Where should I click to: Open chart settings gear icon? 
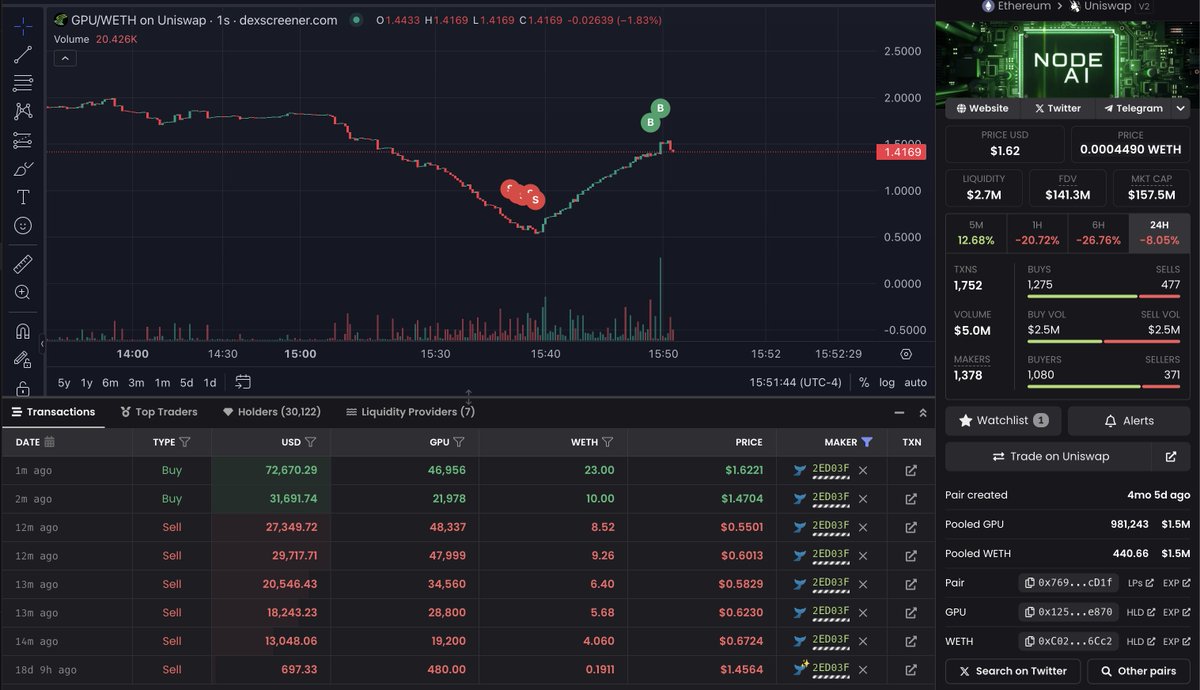(906, 354)
